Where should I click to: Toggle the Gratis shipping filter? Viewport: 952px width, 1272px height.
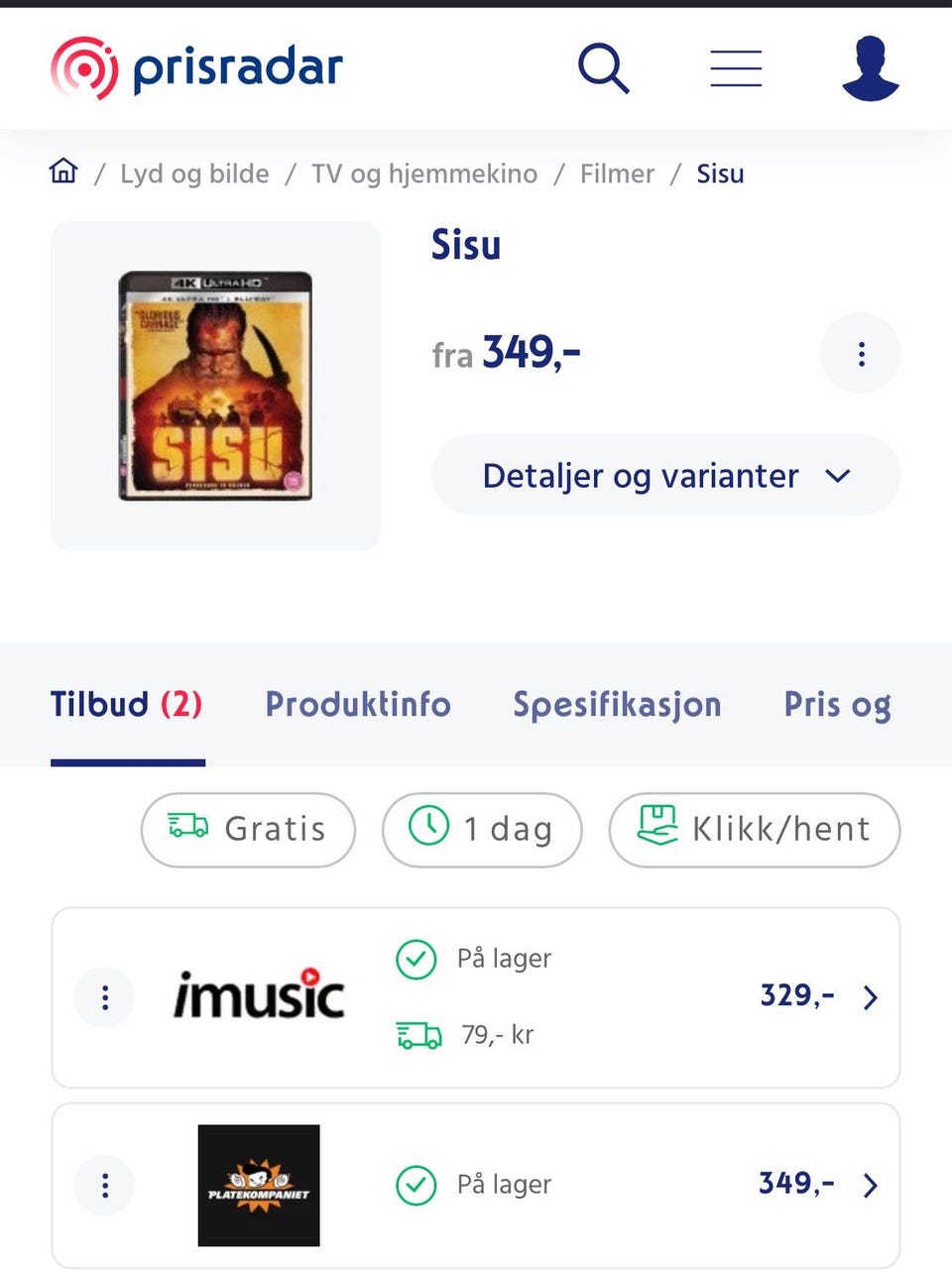tap(248, 829)
